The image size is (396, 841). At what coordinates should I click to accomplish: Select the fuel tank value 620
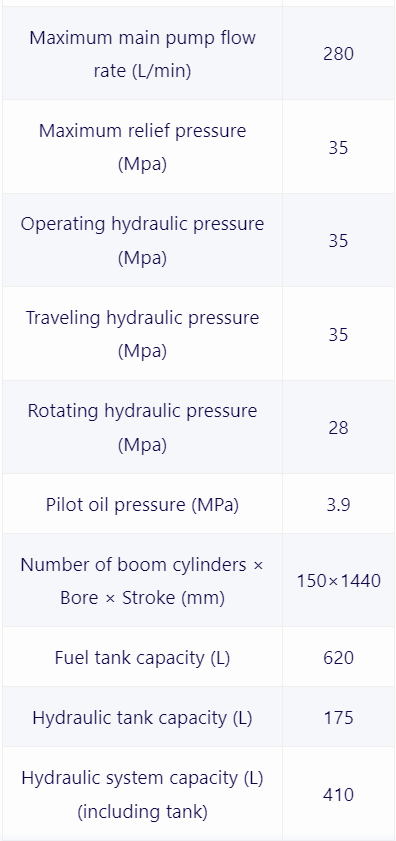pos(339,658)
